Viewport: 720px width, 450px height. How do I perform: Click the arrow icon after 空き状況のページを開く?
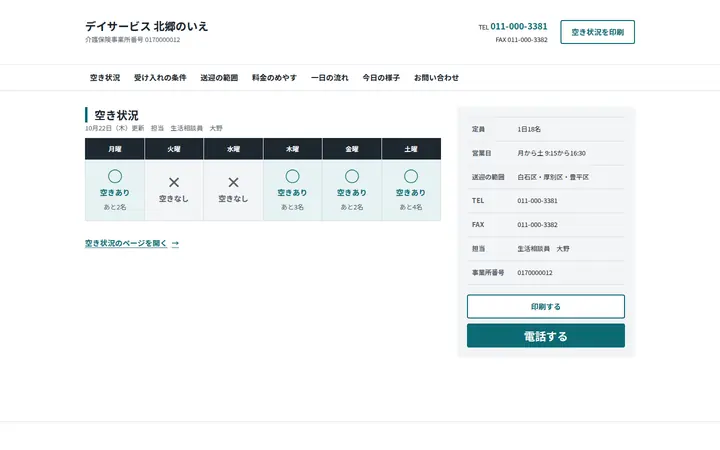pos(175,243)
